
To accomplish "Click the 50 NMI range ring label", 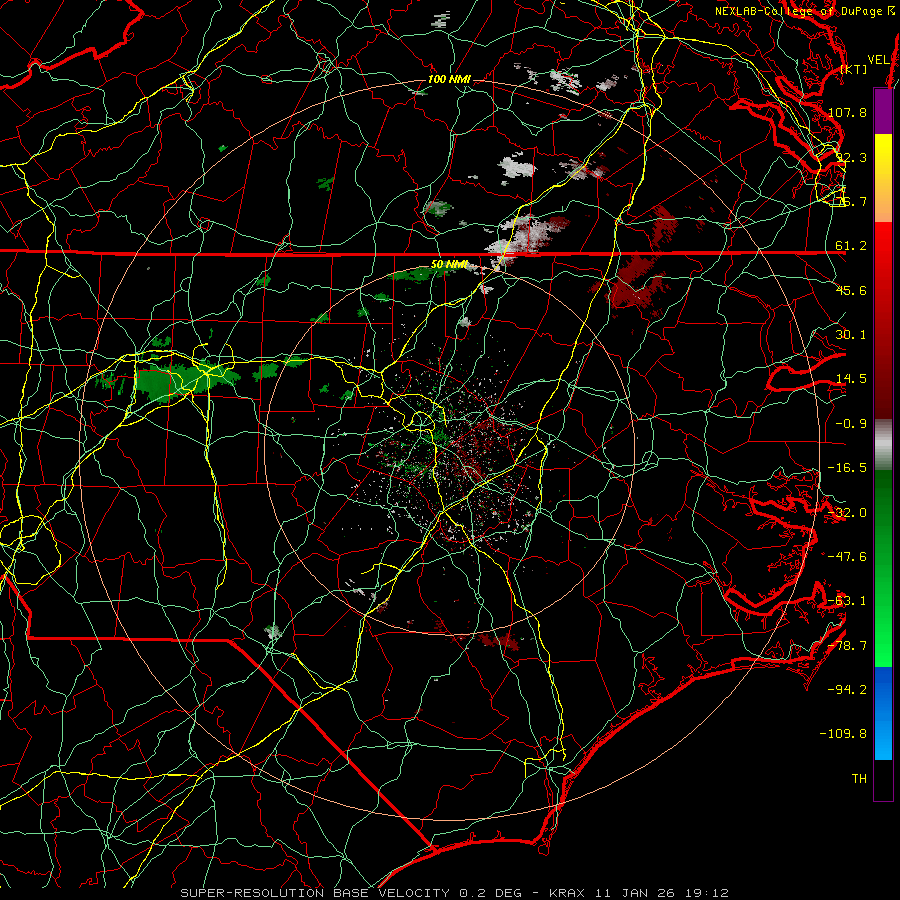I will pyautogui.click(x=449, y=265).
